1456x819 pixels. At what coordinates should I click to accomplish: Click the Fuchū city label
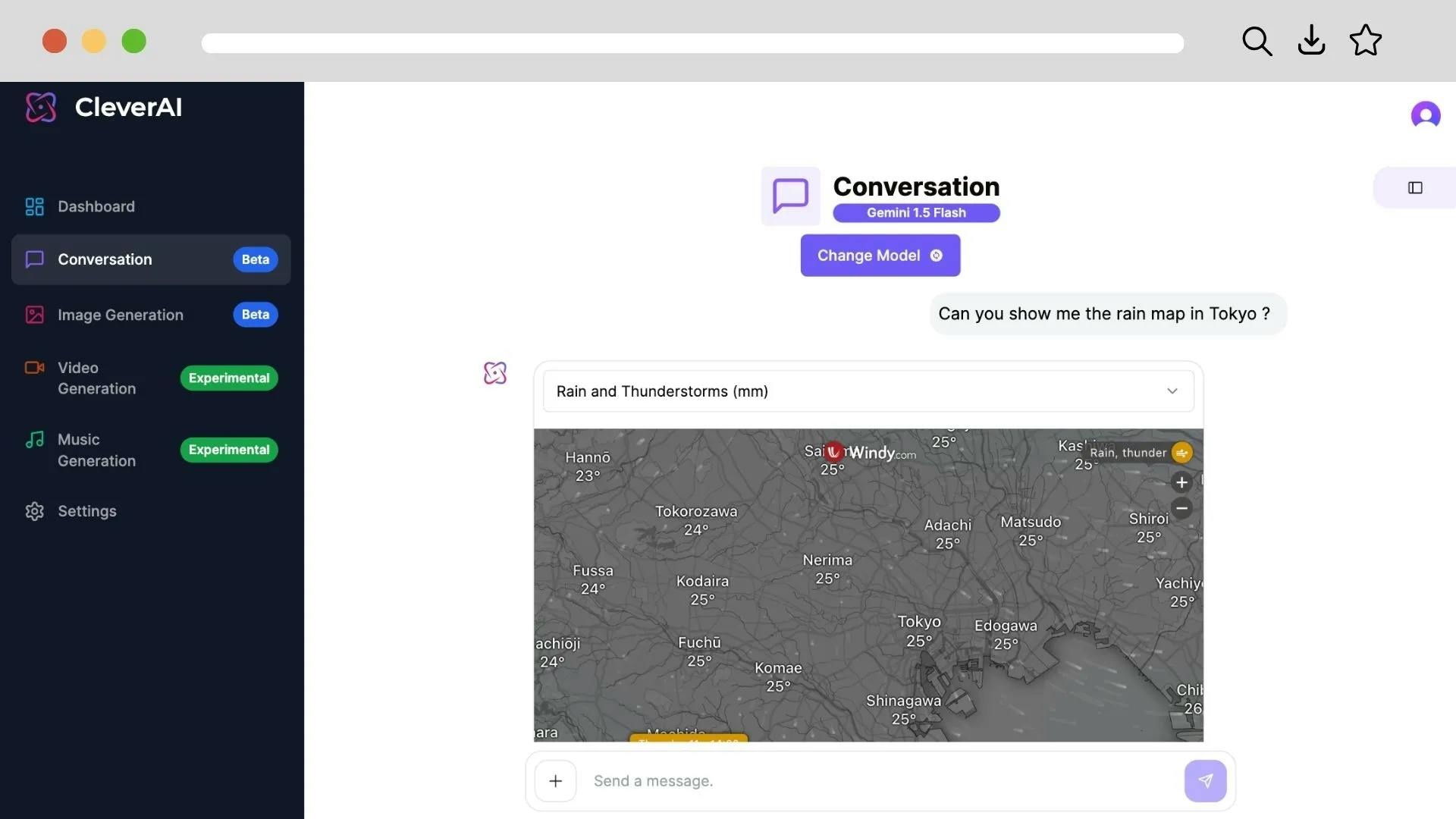[x=699, y=643]
